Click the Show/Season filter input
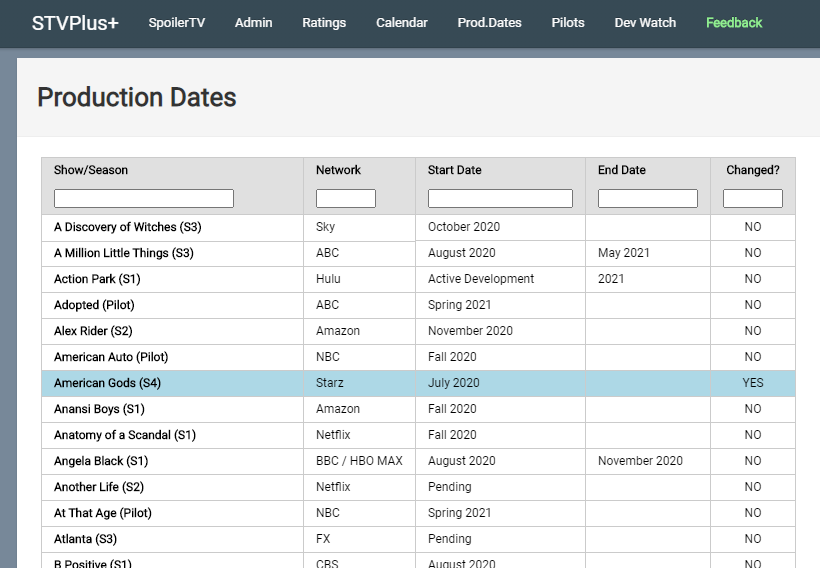820x568 pixels. 144,198
